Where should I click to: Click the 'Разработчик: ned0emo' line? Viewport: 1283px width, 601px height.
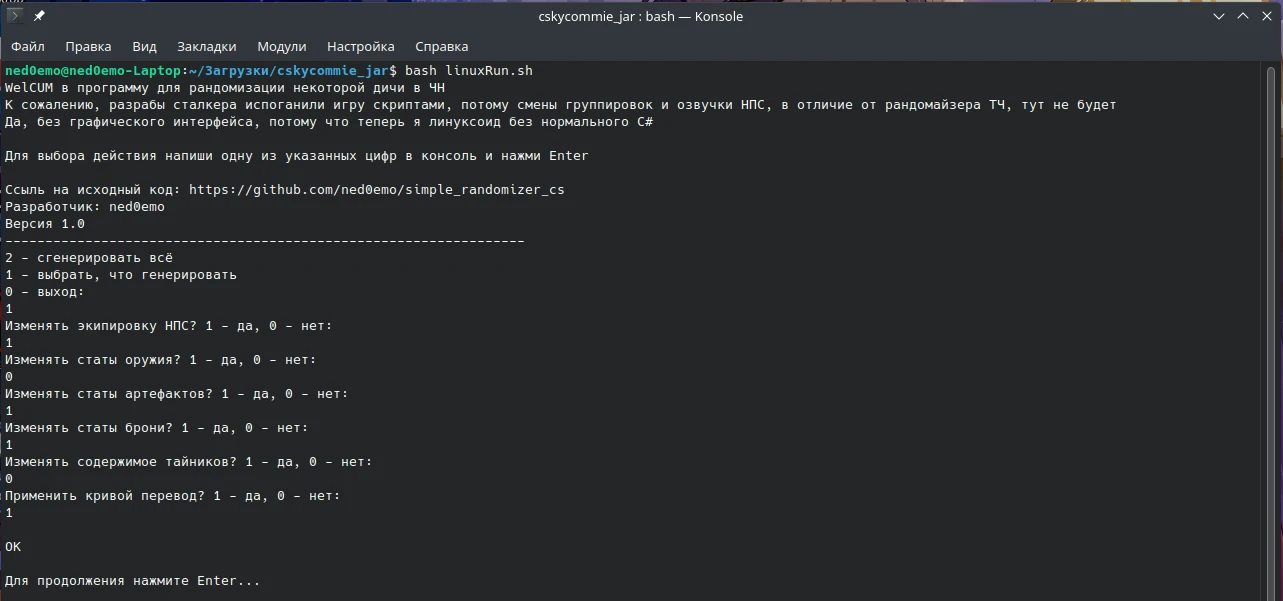[85, 207]
